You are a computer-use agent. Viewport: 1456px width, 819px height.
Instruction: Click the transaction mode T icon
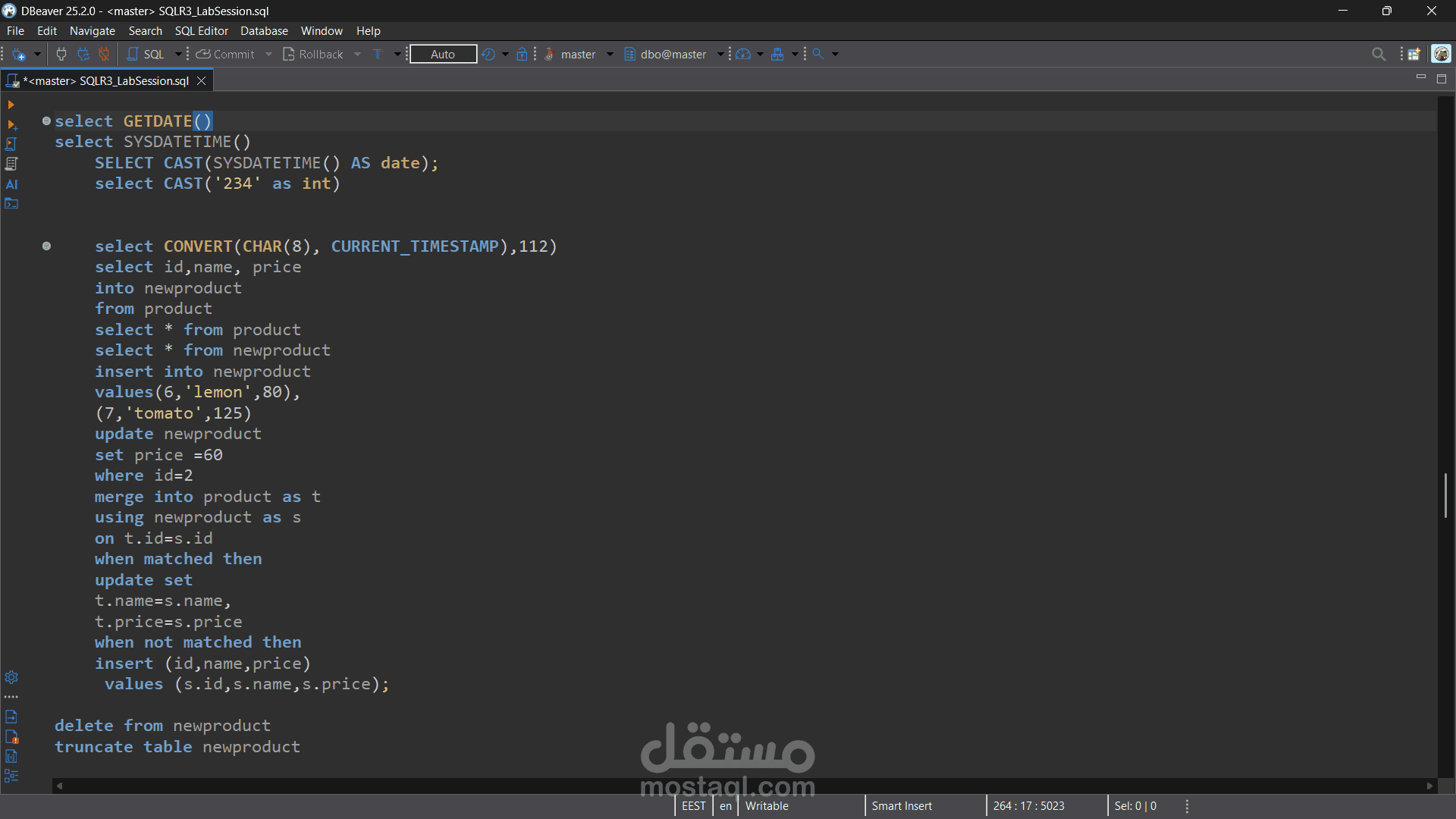pyautogui.click(x=378, y=54)
